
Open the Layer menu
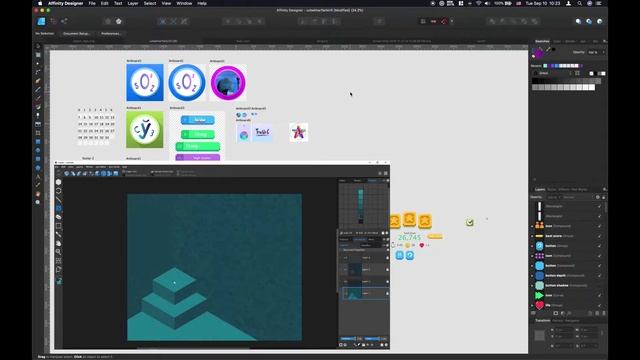coord(133,3)
